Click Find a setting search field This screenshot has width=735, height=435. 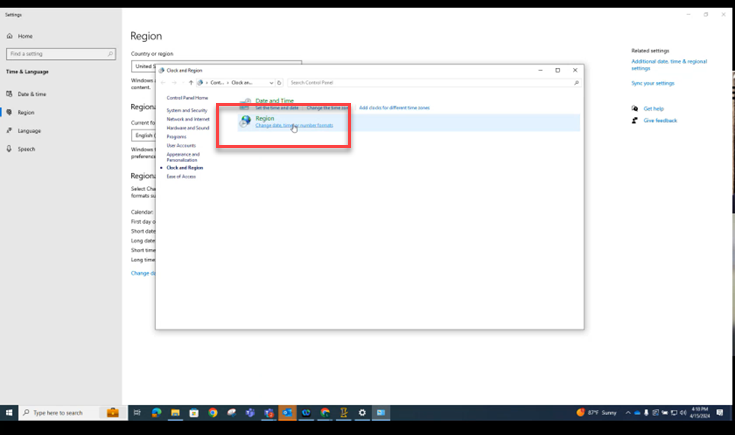coord(61,54)
